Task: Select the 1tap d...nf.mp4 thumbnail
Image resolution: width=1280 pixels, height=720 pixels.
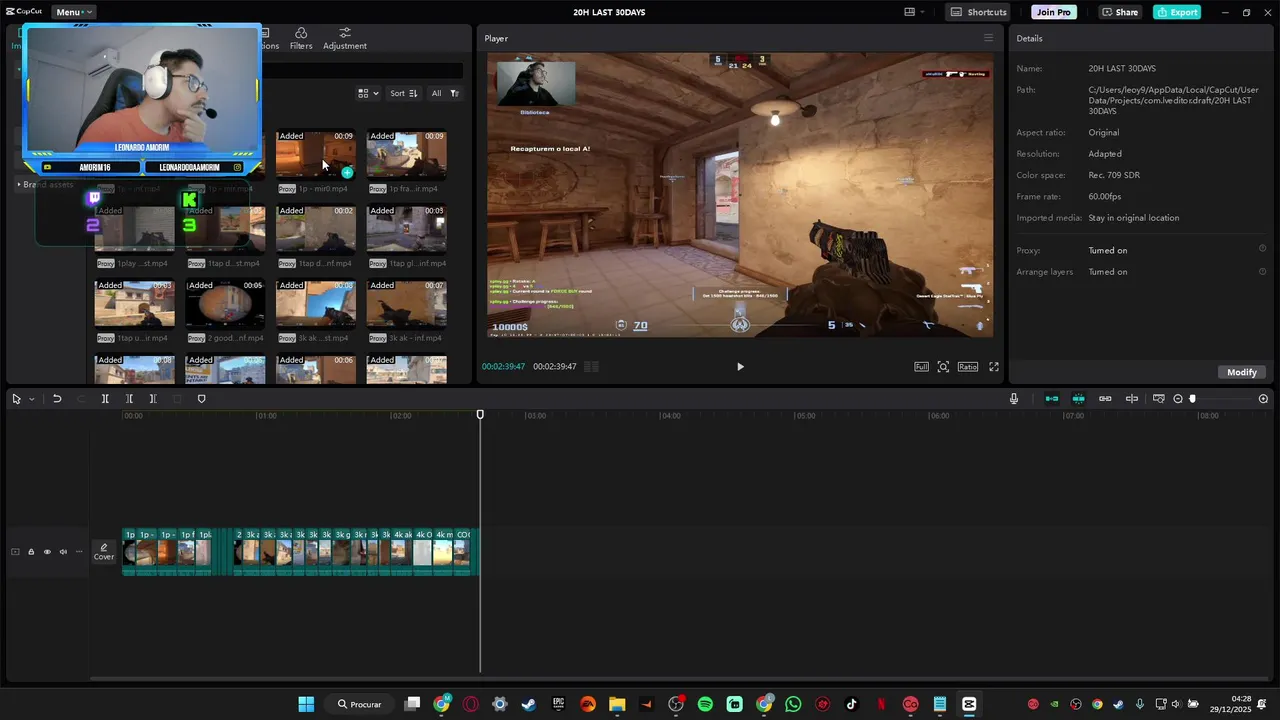Action: pyautogui.click(x=316, y=229)
